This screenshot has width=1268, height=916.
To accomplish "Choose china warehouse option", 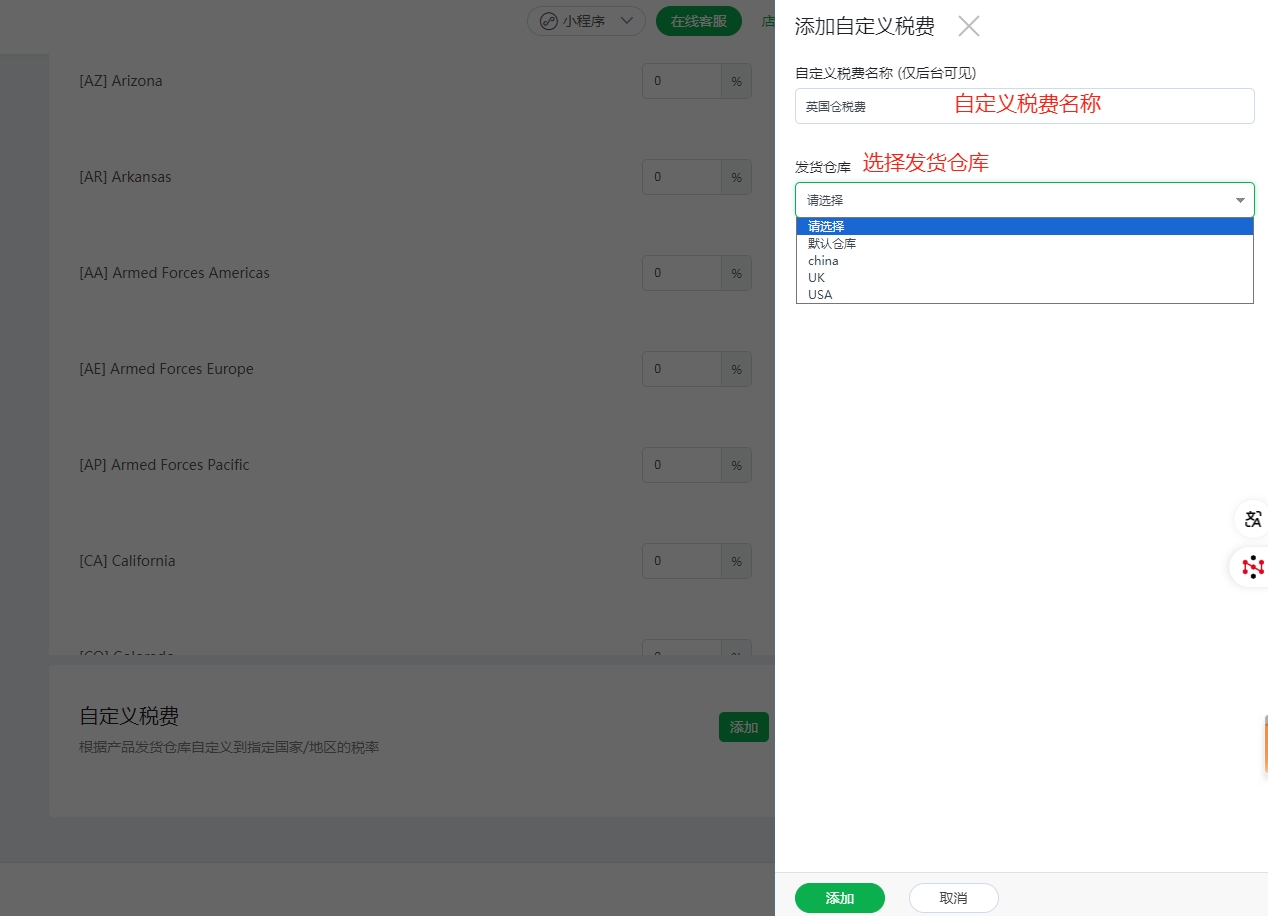I will [823, 260].
